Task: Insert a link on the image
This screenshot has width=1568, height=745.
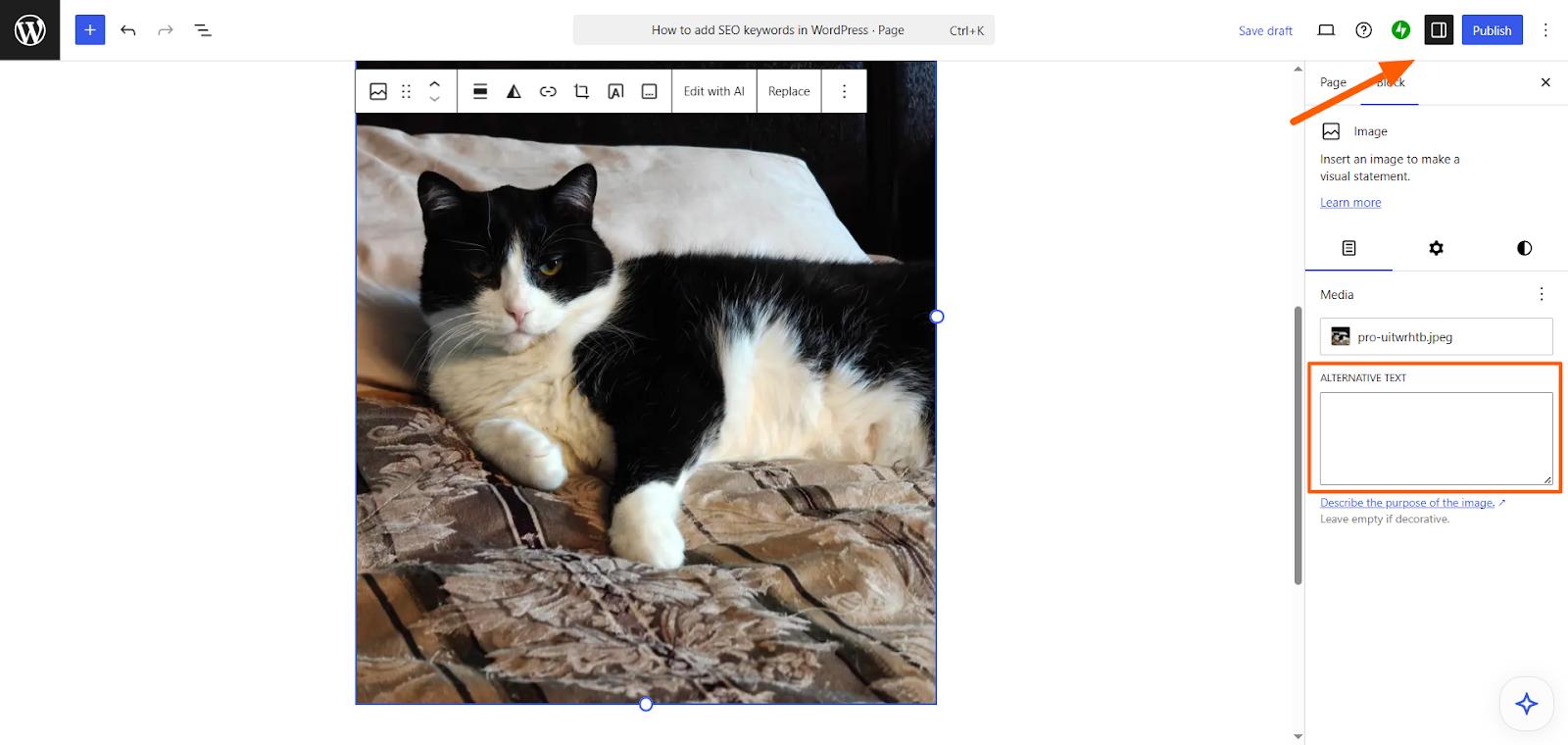Action: pos(548,91)
